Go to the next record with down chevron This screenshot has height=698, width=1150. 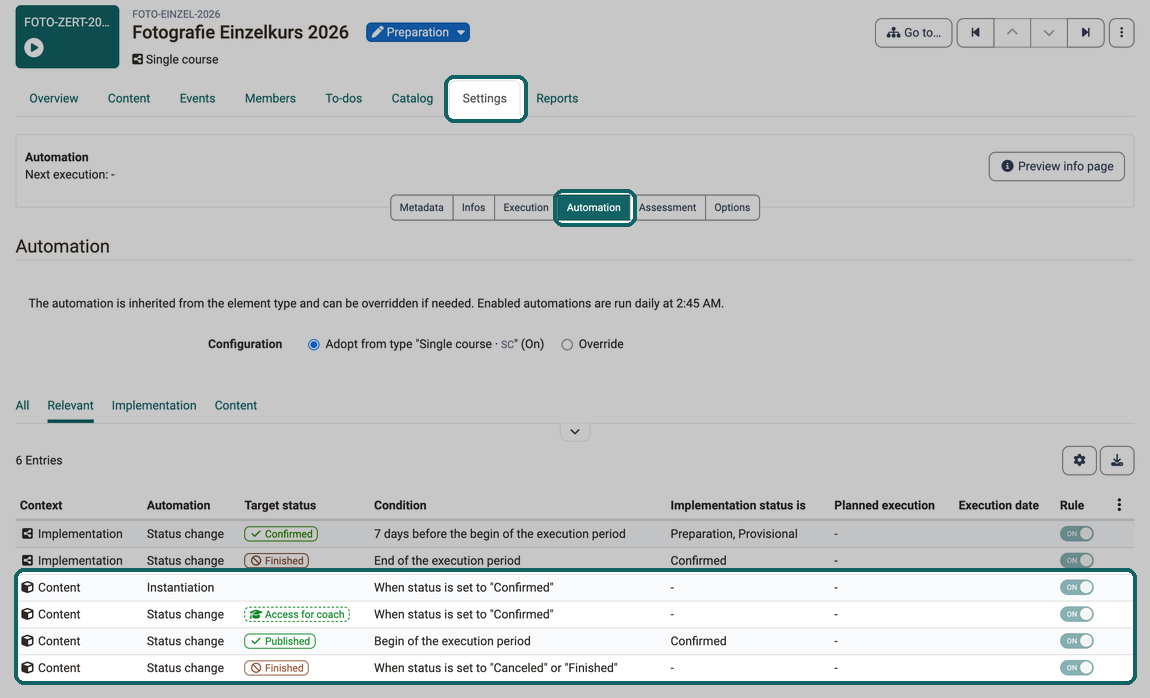[1049, 32]
